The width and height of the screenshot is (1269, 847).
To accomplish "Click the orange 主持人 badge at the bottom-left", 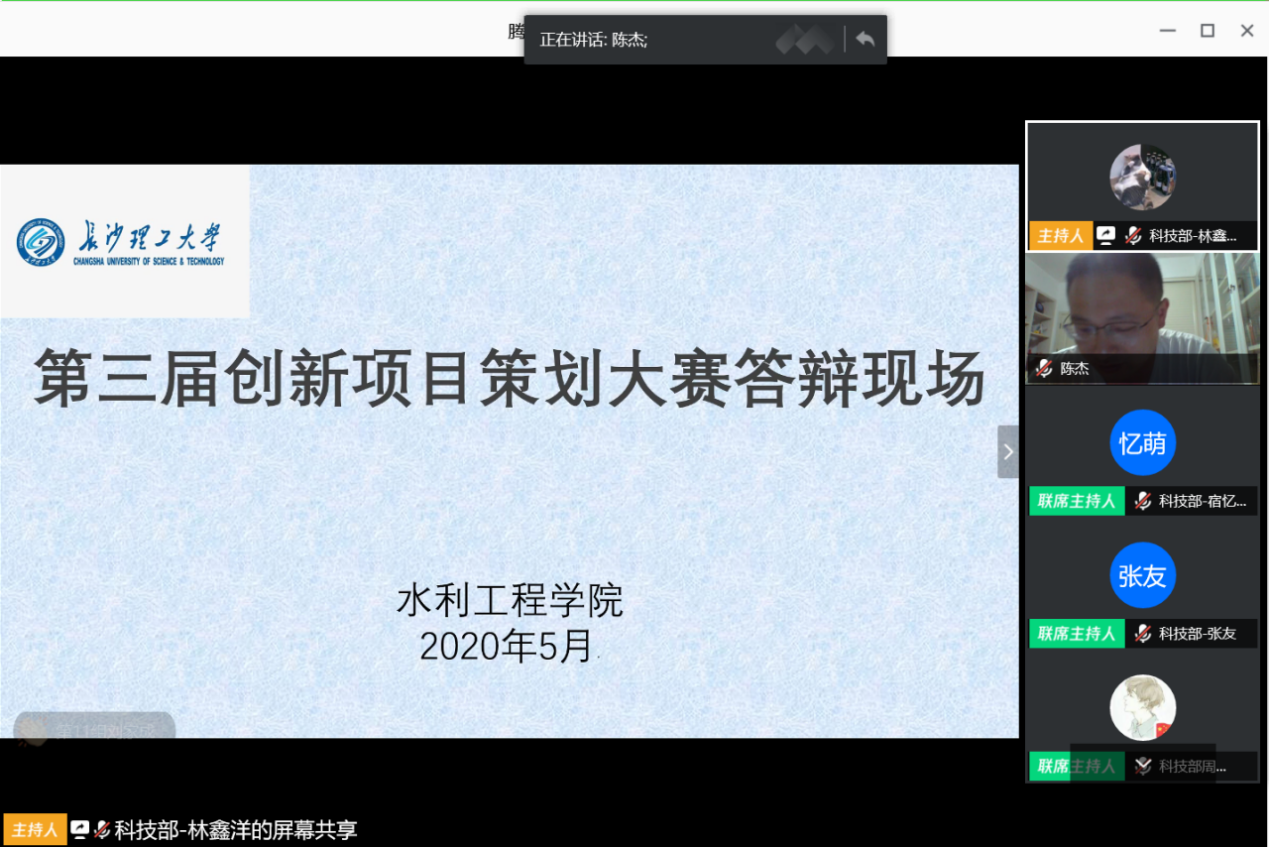I will click(x=35, y=829).
